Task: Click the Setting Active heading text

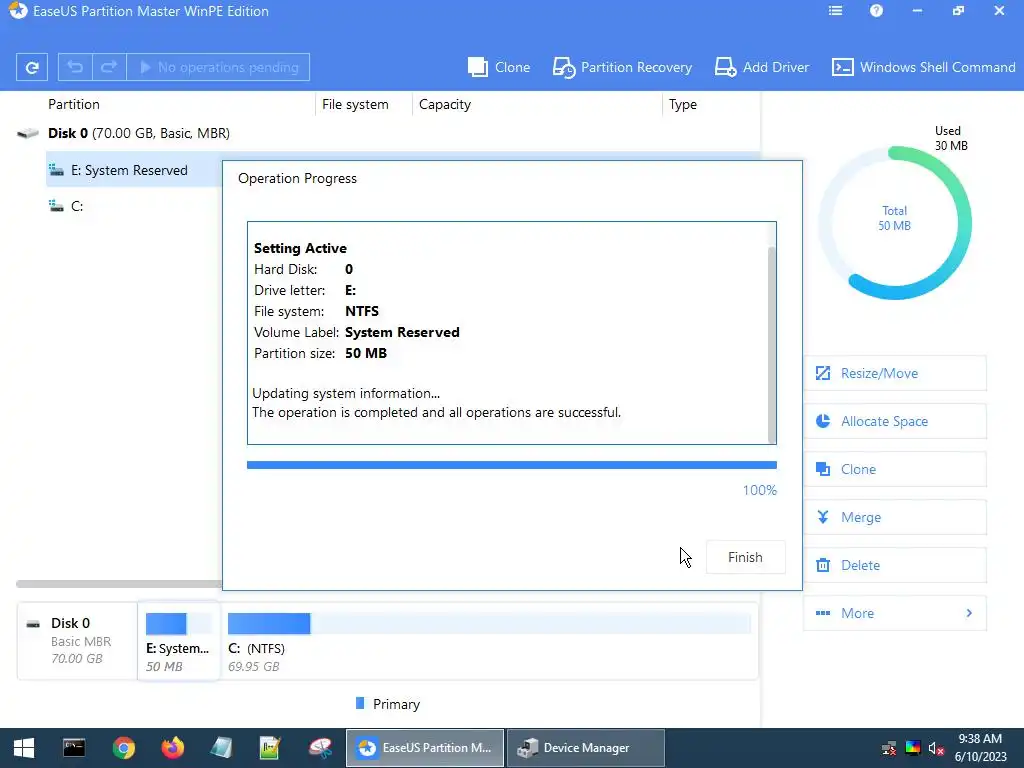Action: [300, 248]
